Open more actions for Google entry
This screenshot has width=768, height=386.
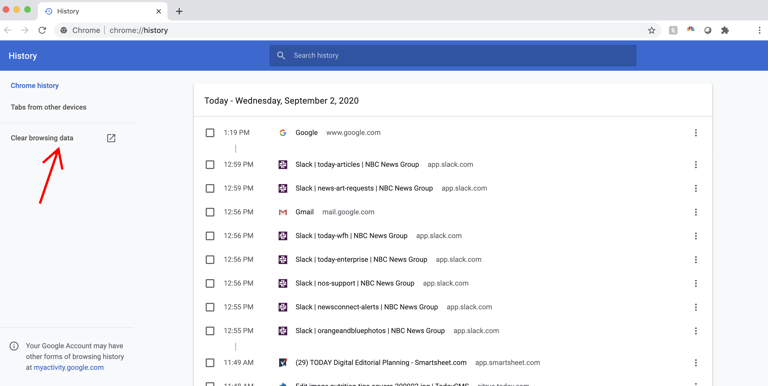click(x=696, y=133)
